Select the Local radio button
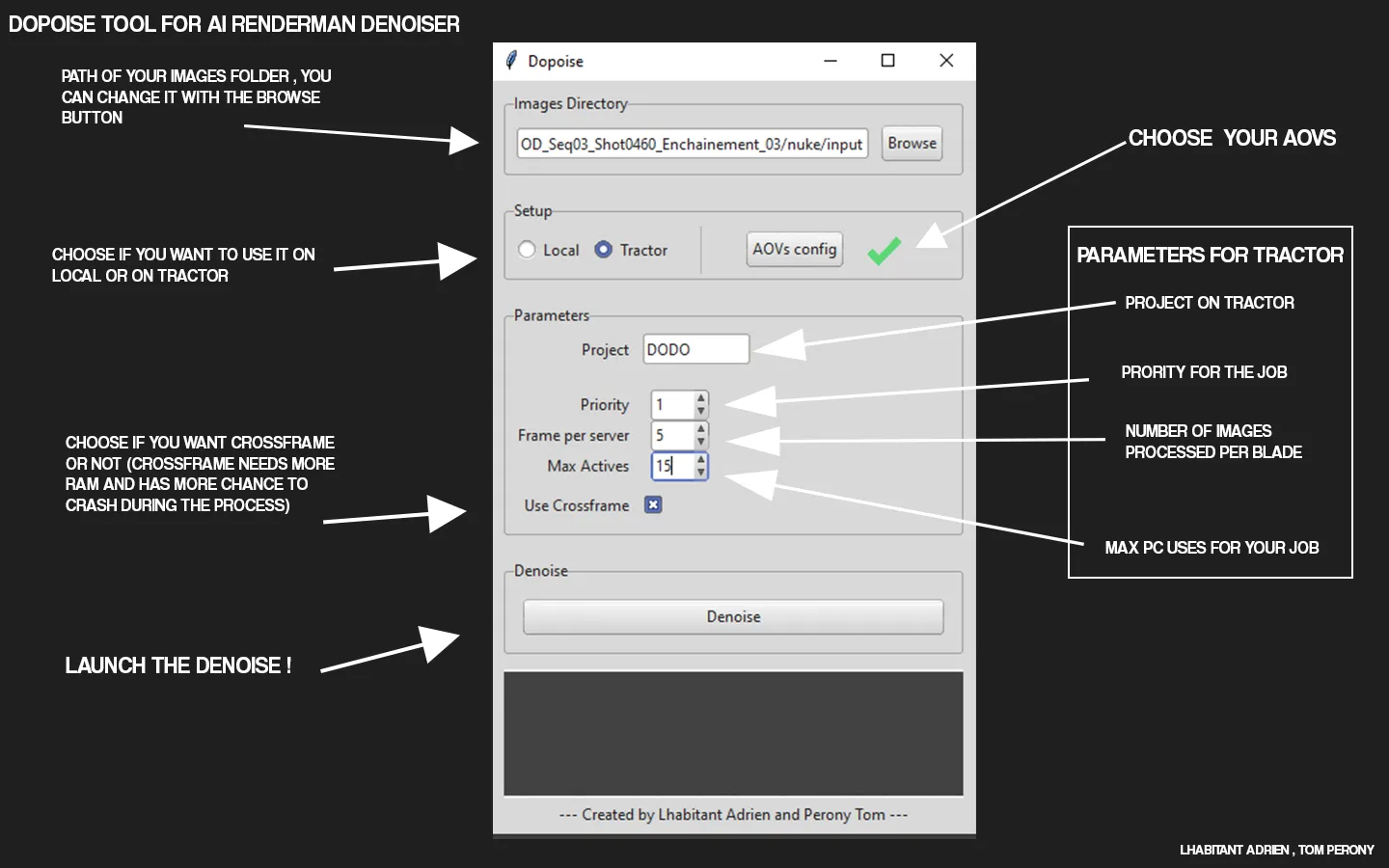Image resolution: width=1389 pixels, height=868 pixels. click(x=527, y=250)
